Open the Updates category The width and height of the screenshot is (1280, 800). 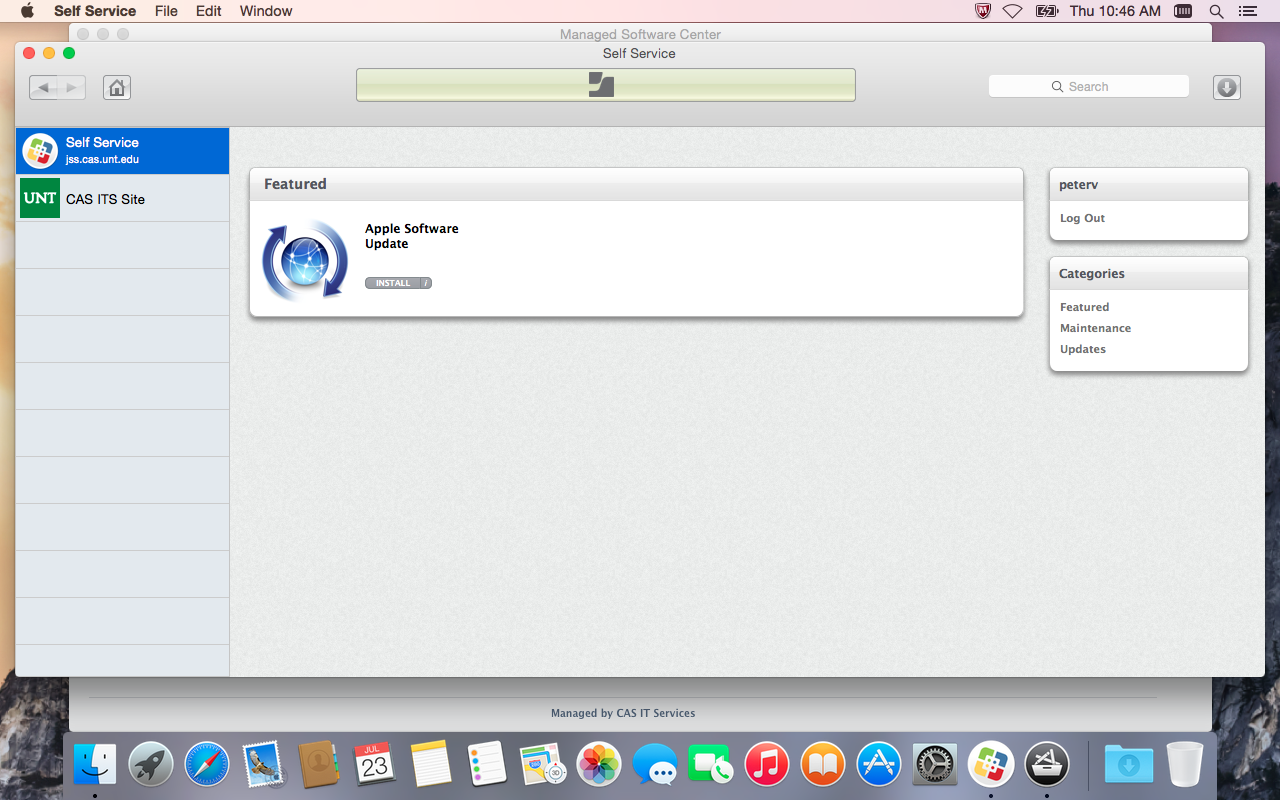click(1082, 349)
